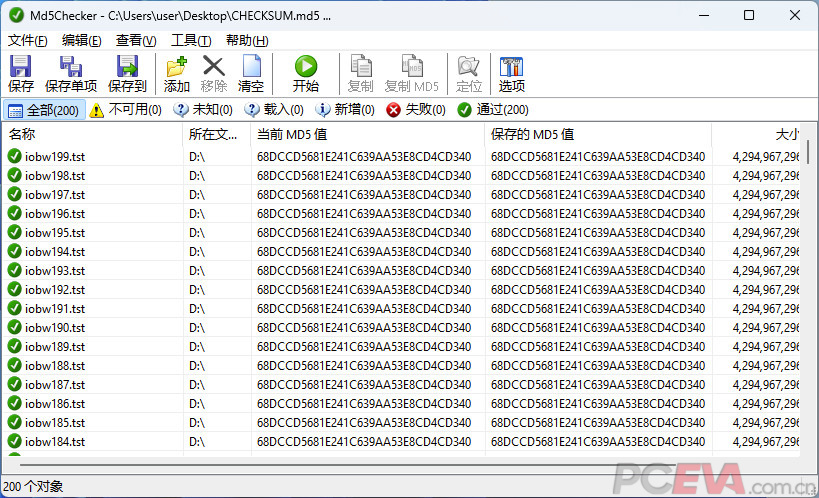Open the 文件(F) menu

click(x=28, y=40)
